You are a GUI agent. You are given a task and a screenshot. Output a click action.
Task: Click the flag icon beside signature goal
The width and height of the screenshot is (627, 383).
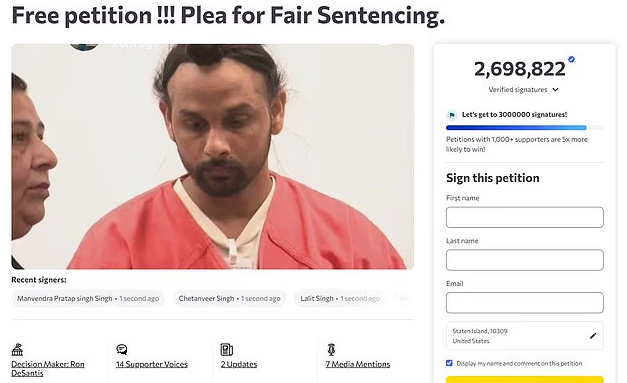point(452,115)
